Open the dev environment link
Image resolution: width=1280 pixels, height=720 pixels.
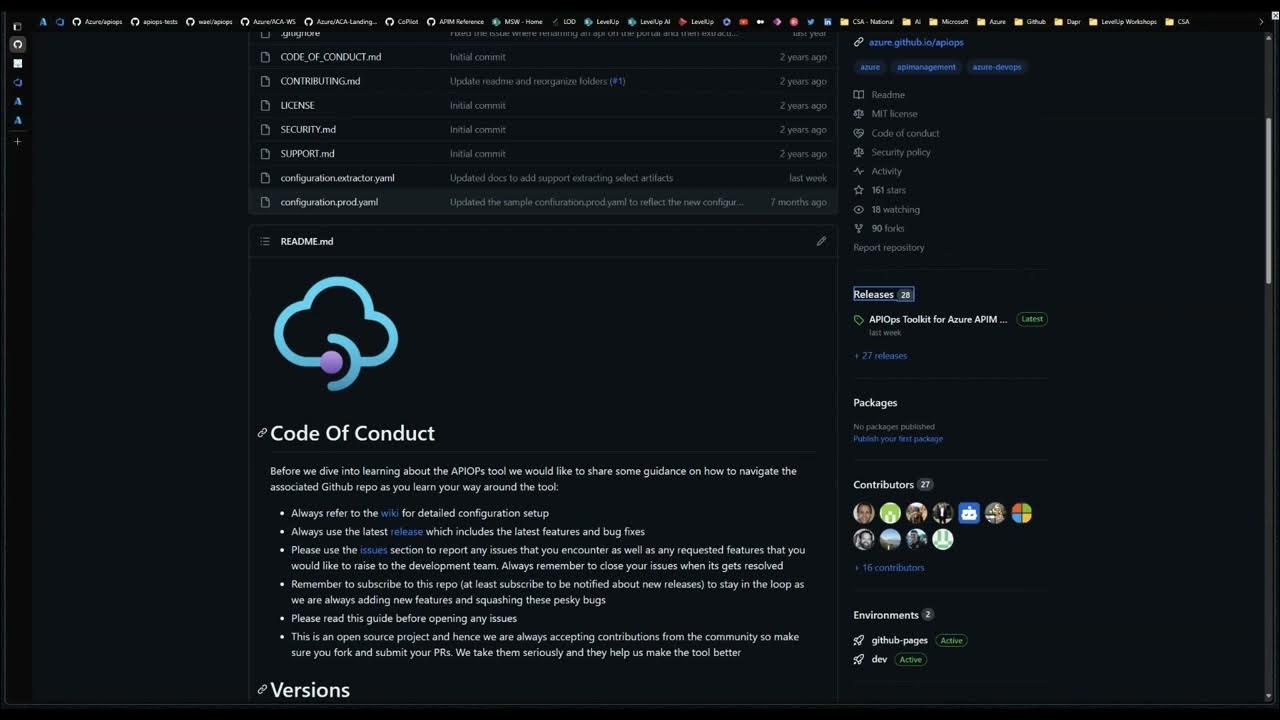point(879,659)
